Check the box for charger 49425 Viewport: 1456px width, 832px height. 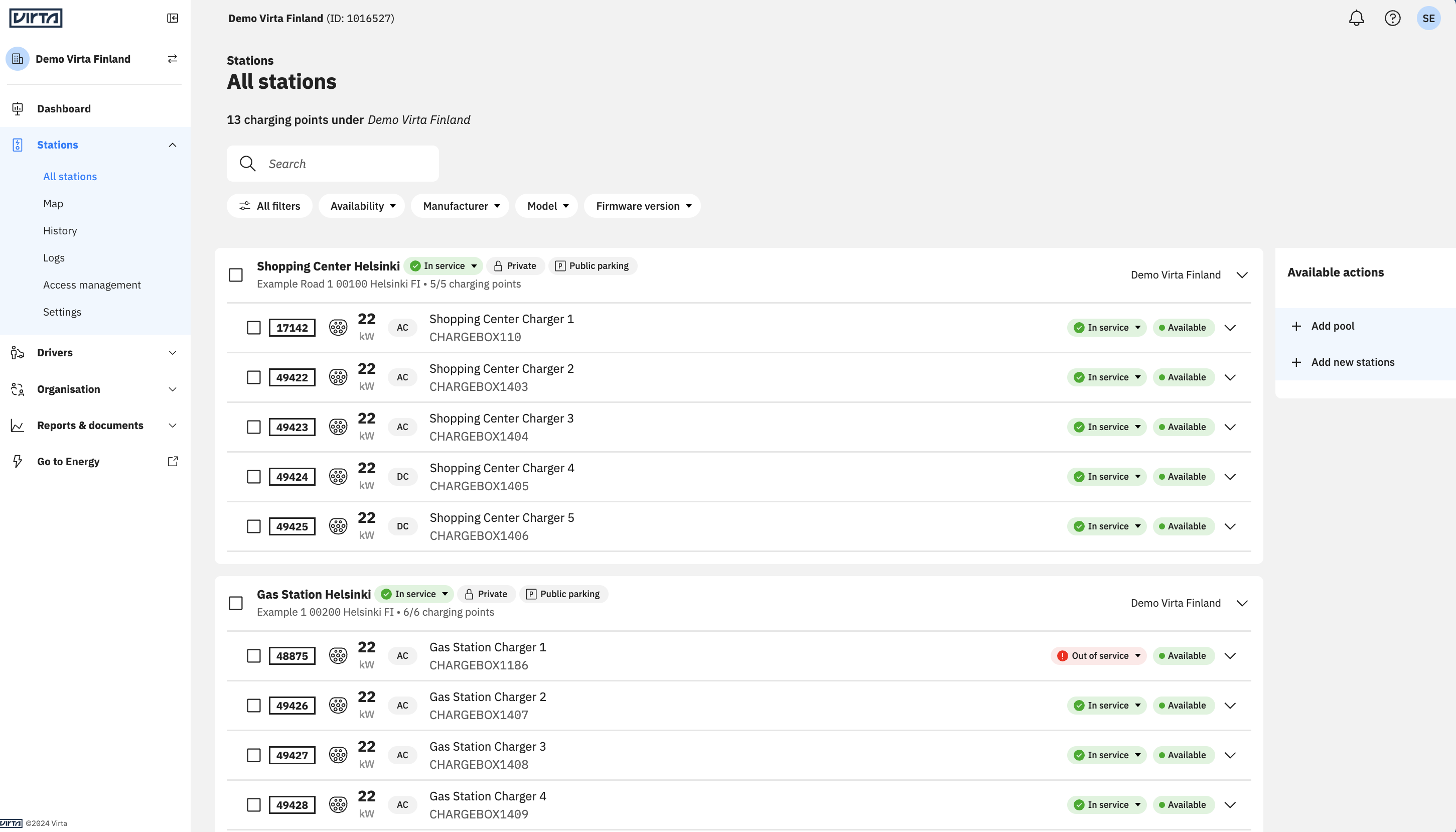pos(253,527)
